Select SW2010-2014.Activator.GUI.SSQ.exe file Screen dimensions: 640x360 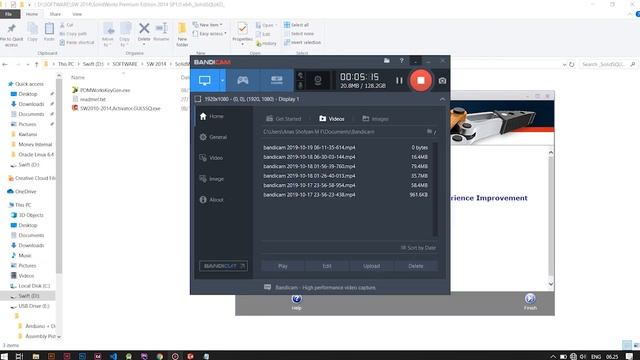point(116,109)
